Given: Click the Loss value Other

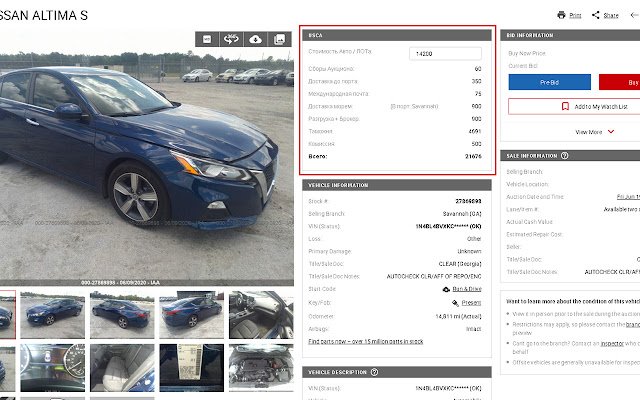Looking at the screenshot, I should [x=474, y=239].
